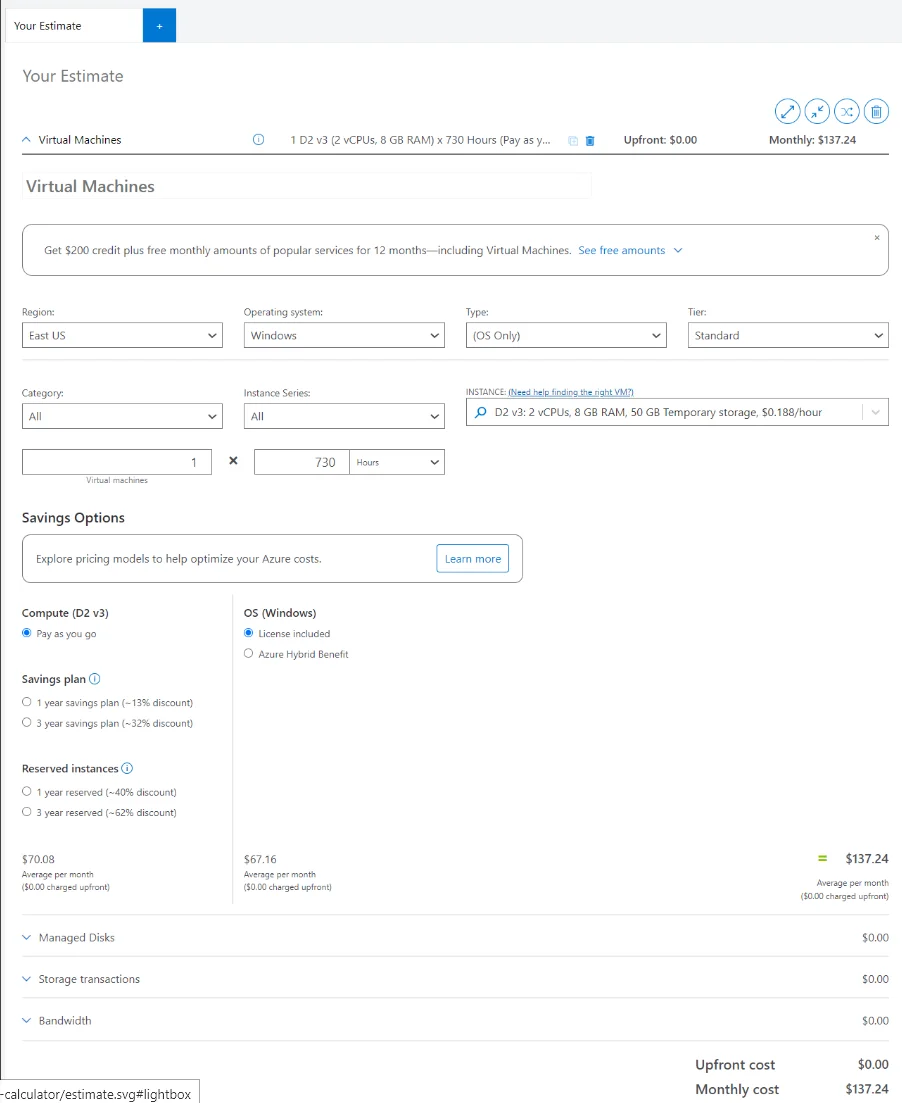Expand the Managed Disks section
The height and width of the screenshot is (1103, 902).
coord(26,938)
